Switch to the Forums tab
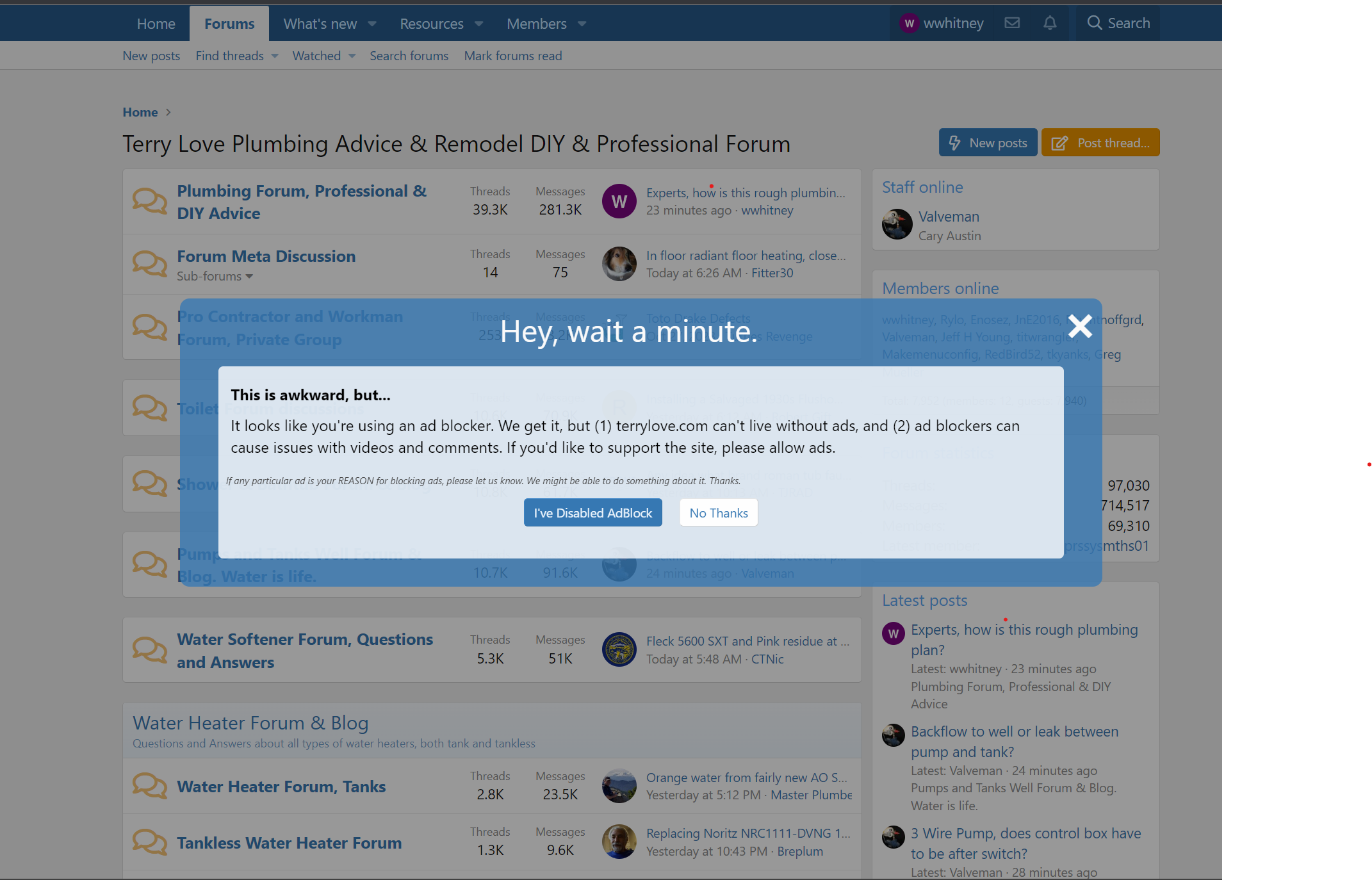Screen dimensions: 1372x880 [229, 23]
